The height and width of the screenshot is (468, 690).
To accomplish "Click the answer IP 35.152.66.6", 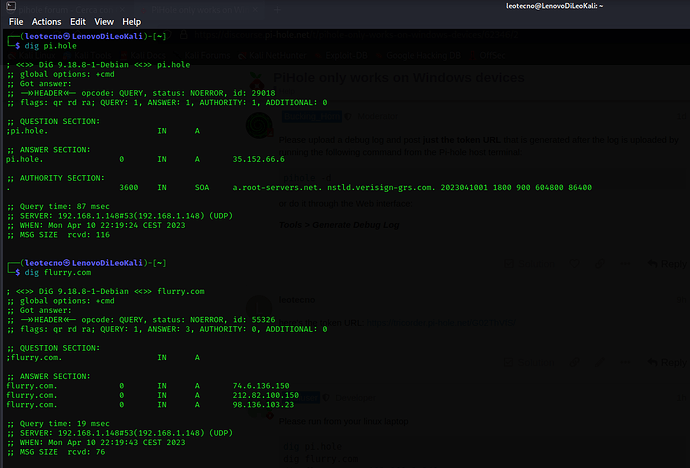I will [258, 159].
